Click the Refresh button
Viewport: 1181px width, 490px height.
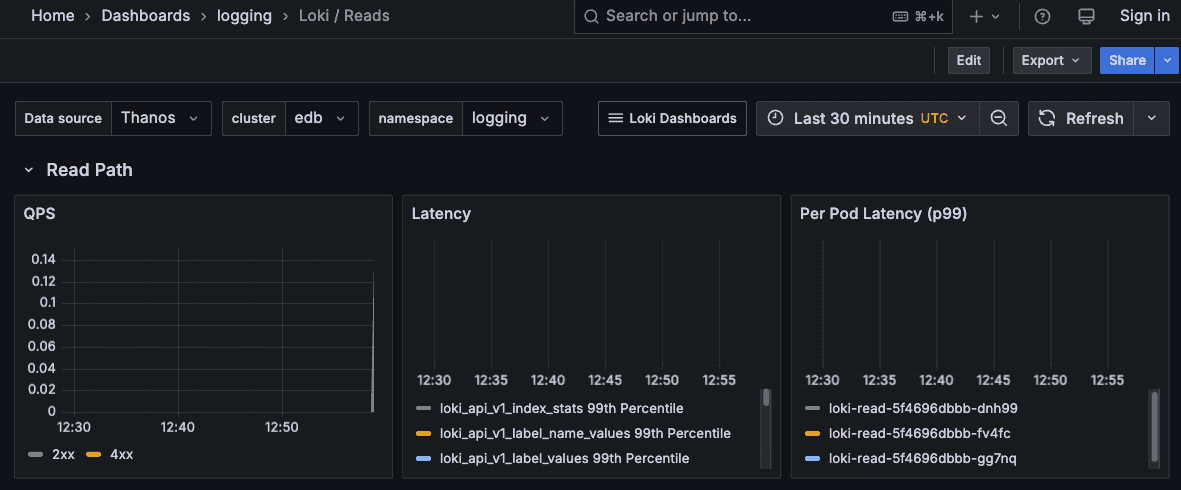pos(1081,118)
